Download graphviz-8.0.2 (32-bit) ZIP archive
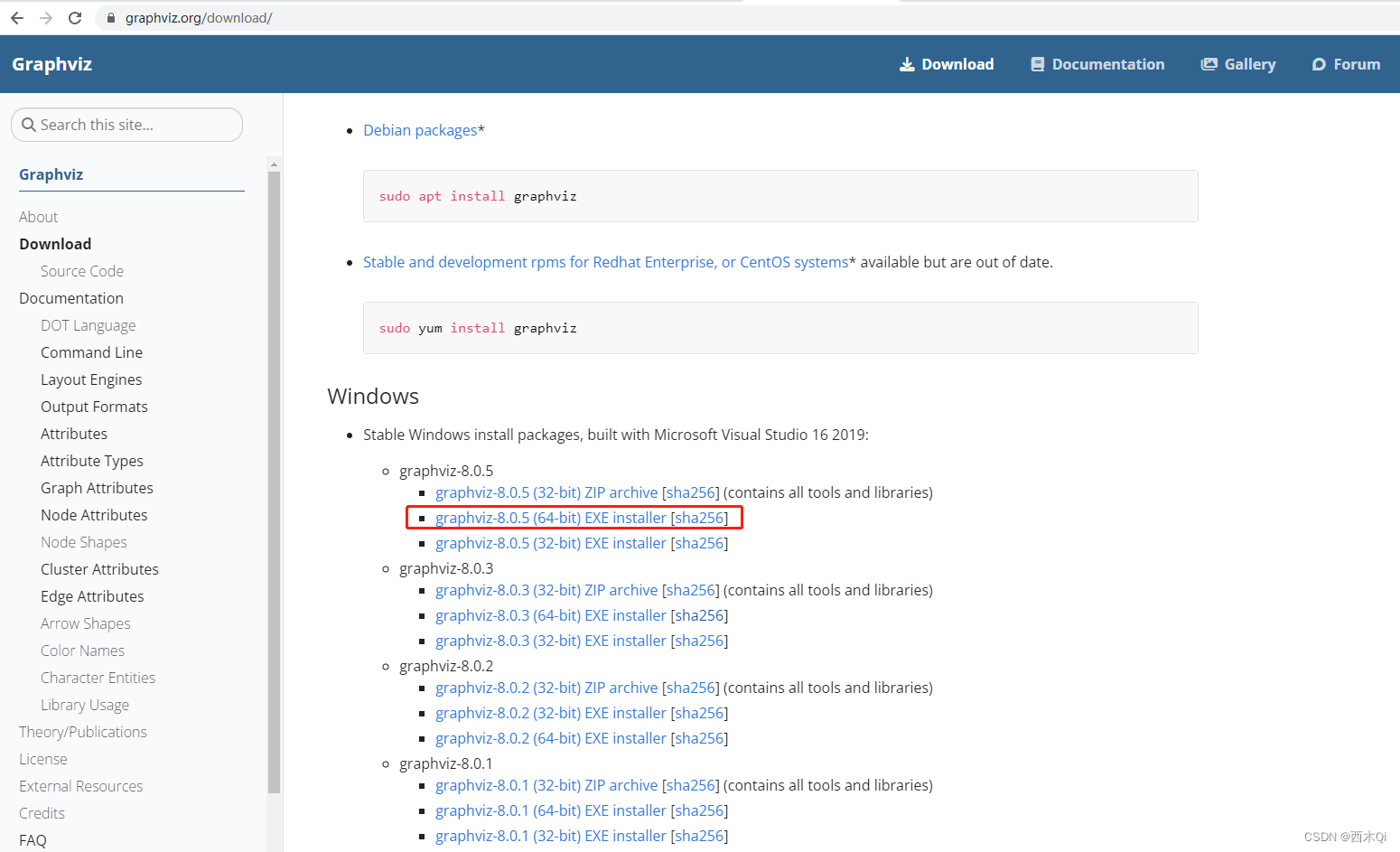This screenshot has width=1400, height=852. click(546, 688)
